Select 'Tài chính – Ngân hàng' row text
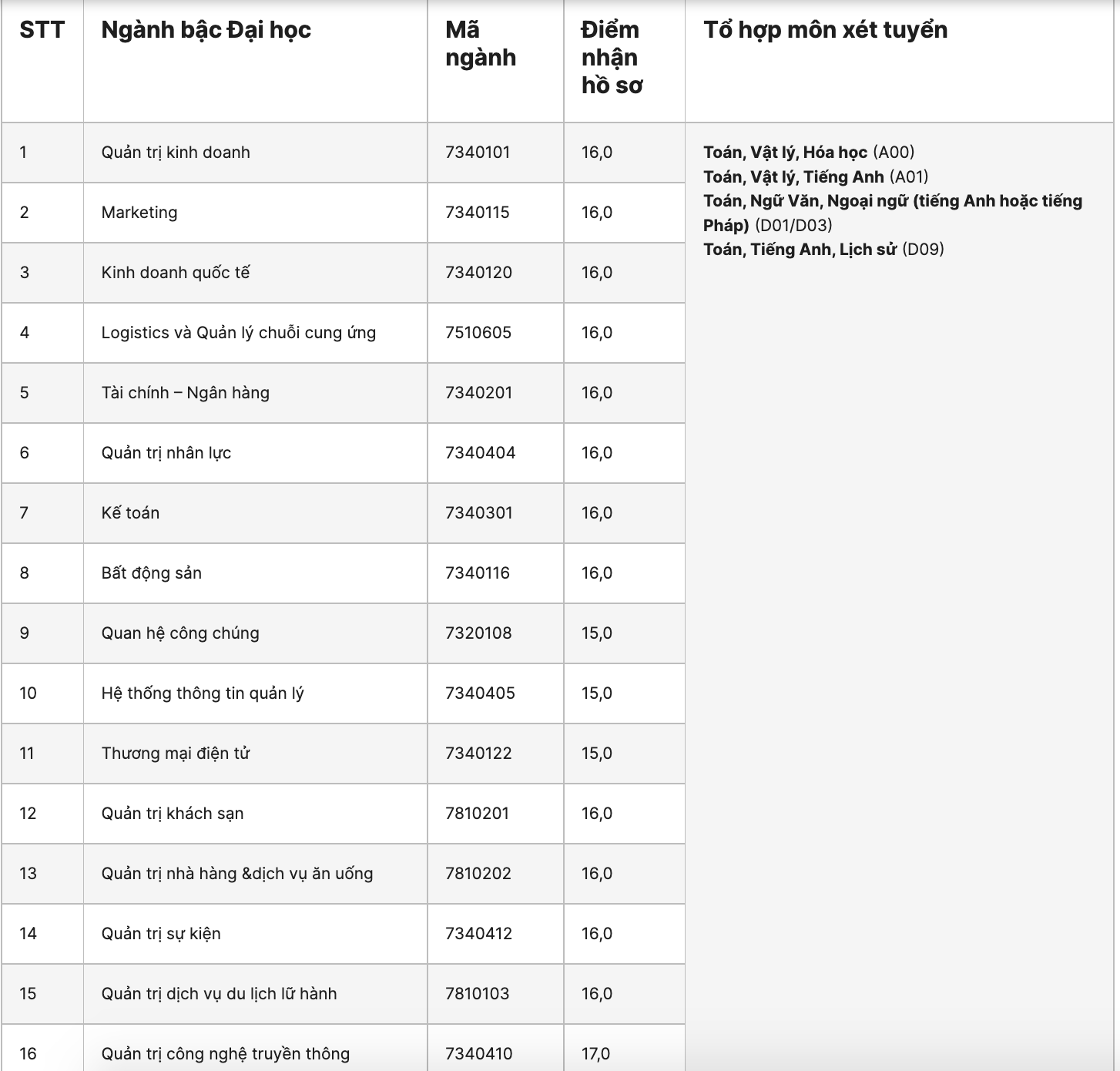1120x1071 pixels. (x=186, y=393)
